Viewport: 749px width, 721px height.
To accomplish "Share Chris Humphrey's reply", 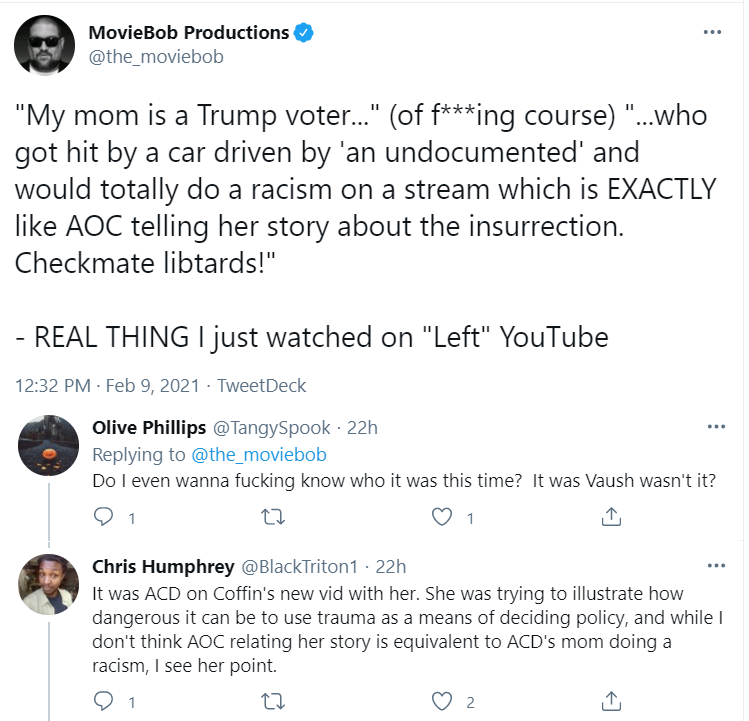I will click(611, 701).
